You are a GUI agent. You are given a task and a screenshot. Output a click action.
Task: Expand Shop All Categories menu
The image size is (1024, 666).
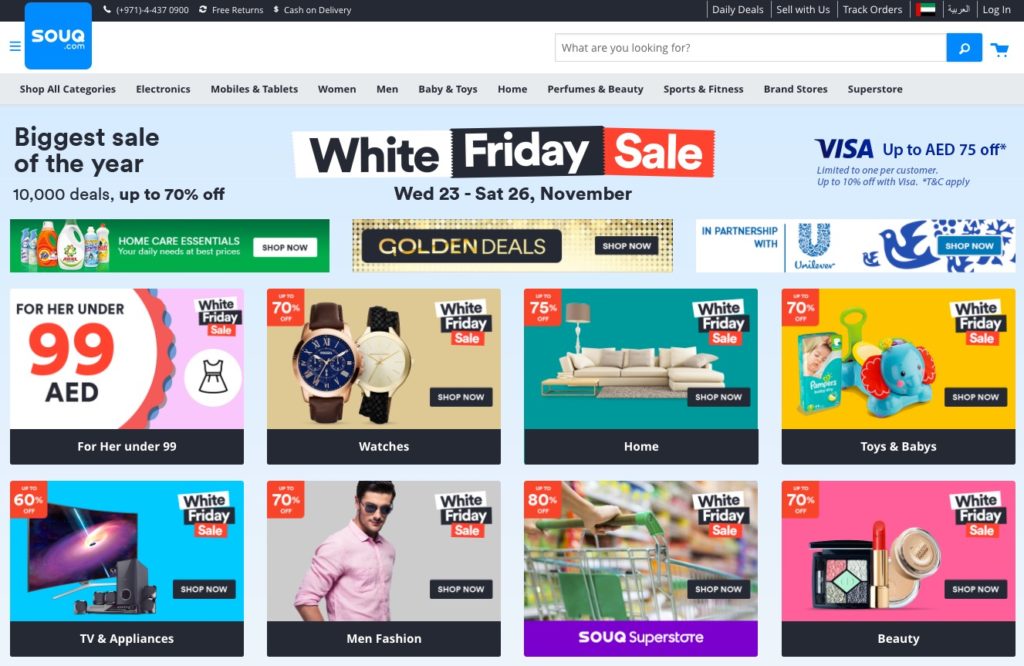pyautogui.click(x=67, y=89)
